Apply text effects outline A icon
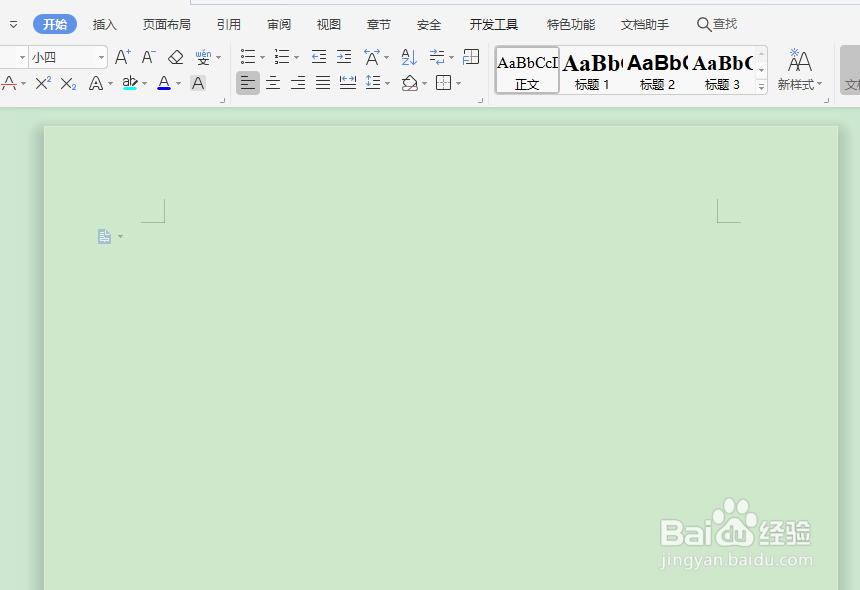This screenshot has width=860, height=590. 96,83
